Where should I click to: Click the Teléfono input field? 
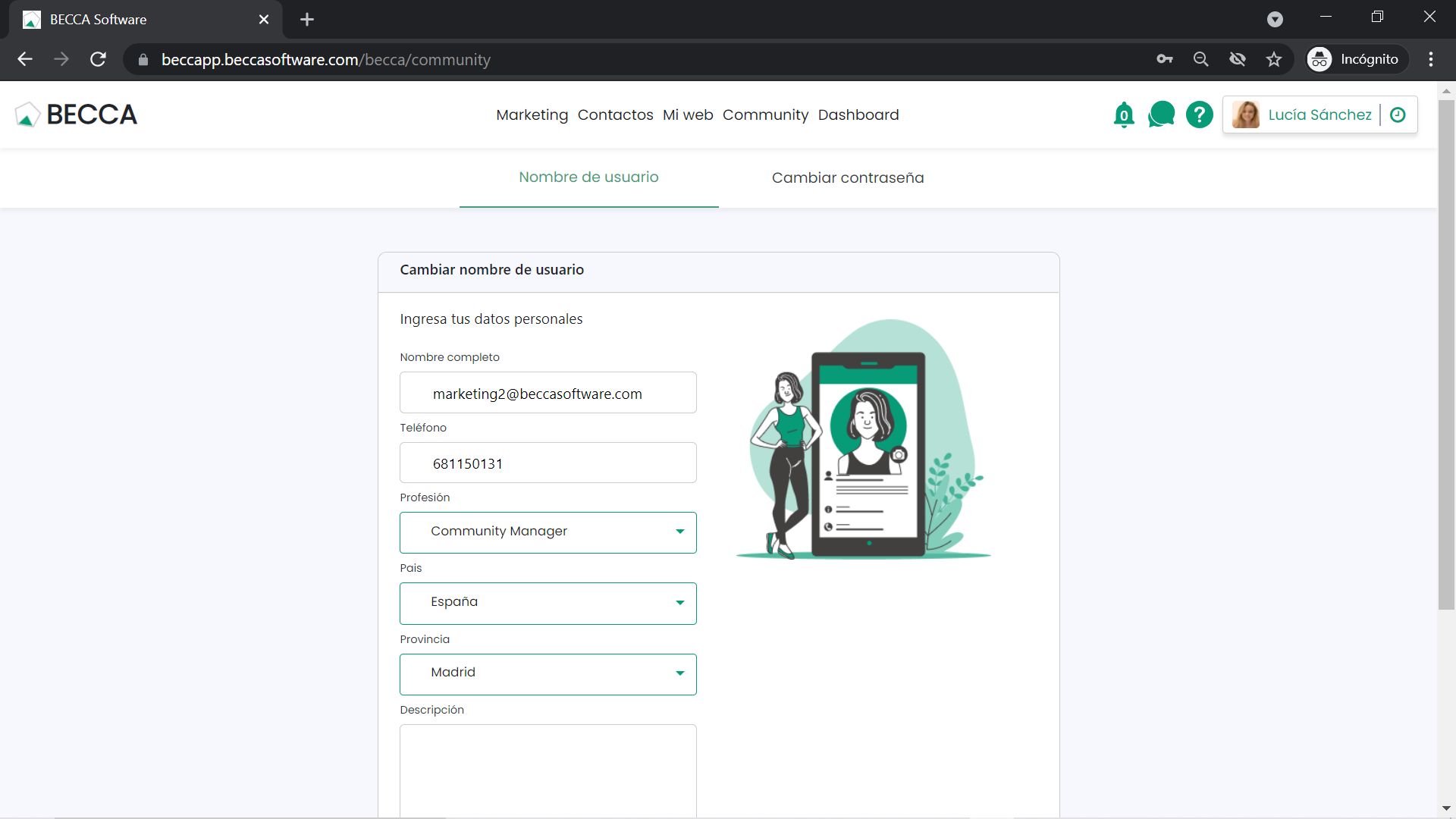548,463
